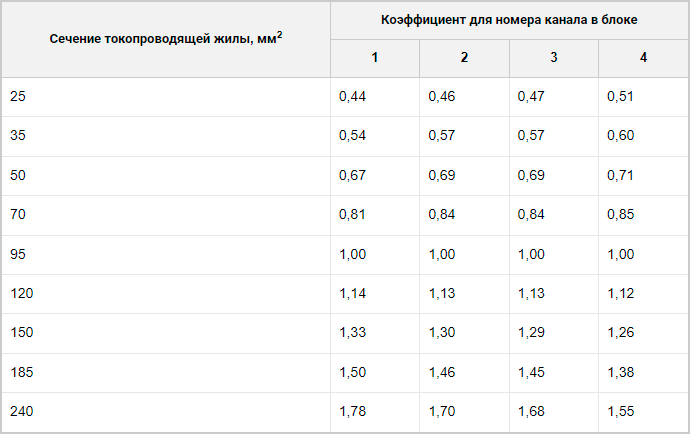Viewport: 690px width, 434px height.
Task: Select column header for channel 2
Action: pos(464,57)
